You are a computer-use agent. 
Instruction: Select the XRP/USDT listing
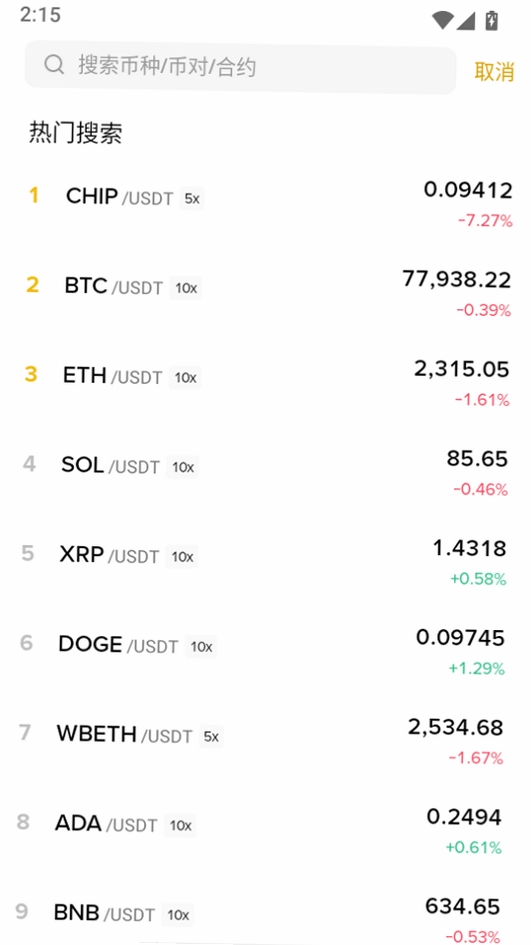point(265,563)
